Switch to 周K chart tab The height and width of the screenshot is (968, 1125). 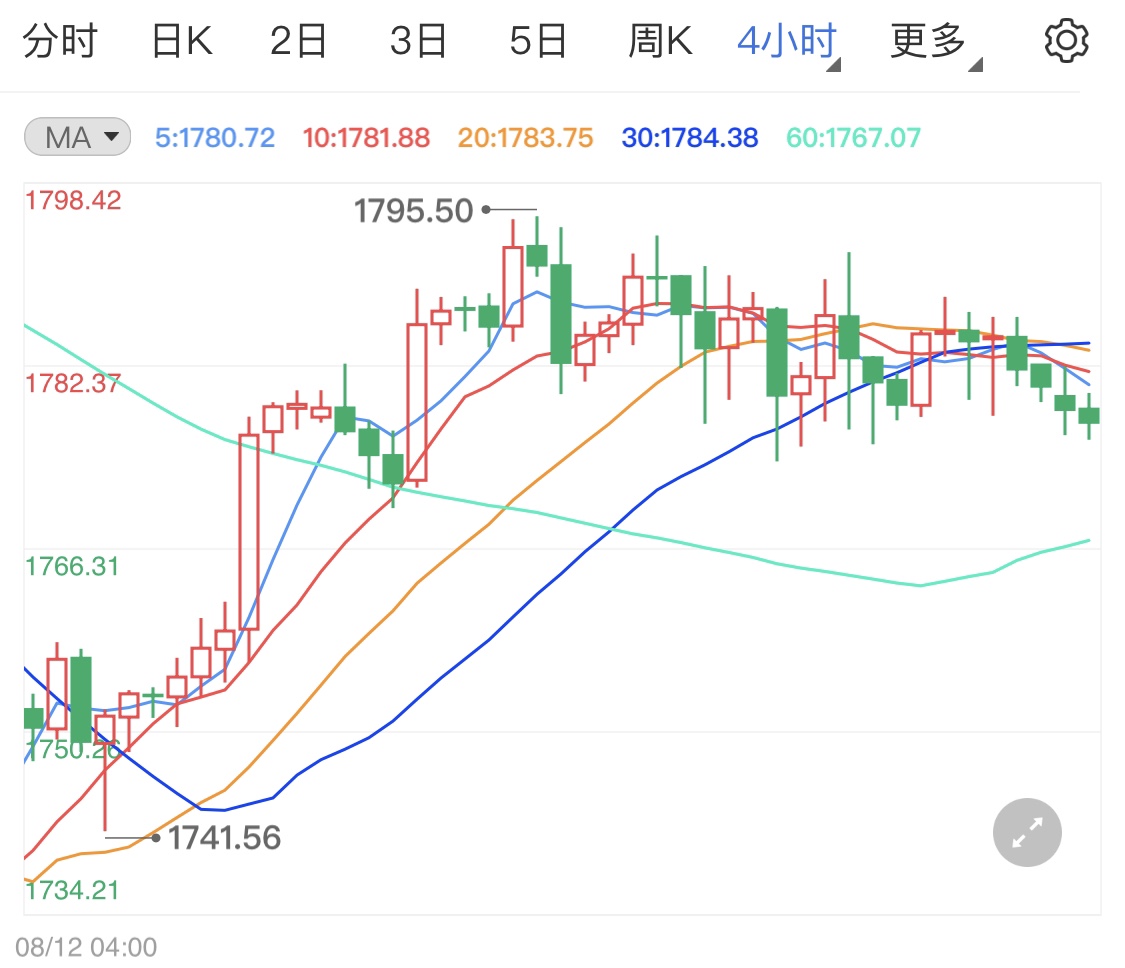(x=661, y=42)
